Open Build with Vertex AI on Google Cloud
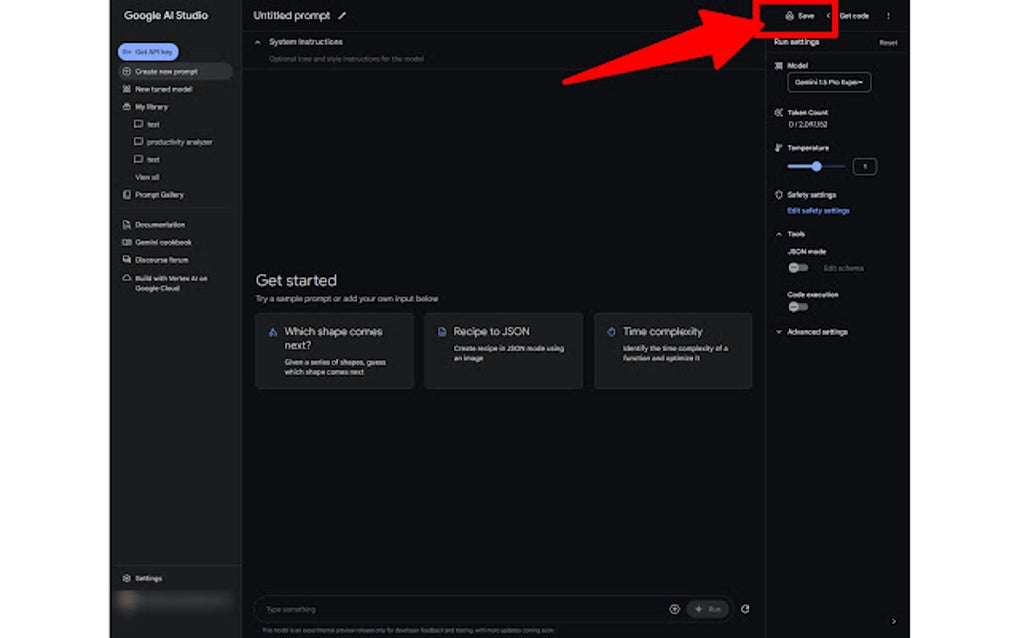This screenshot has height=638, width=1020. point(170,278)
